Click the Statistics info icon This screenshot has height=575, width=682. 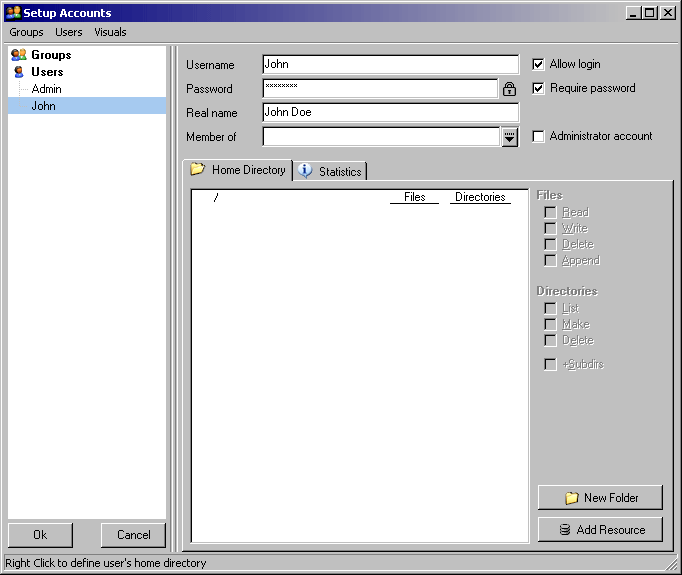pyautogui.click(x=305, y=171)
